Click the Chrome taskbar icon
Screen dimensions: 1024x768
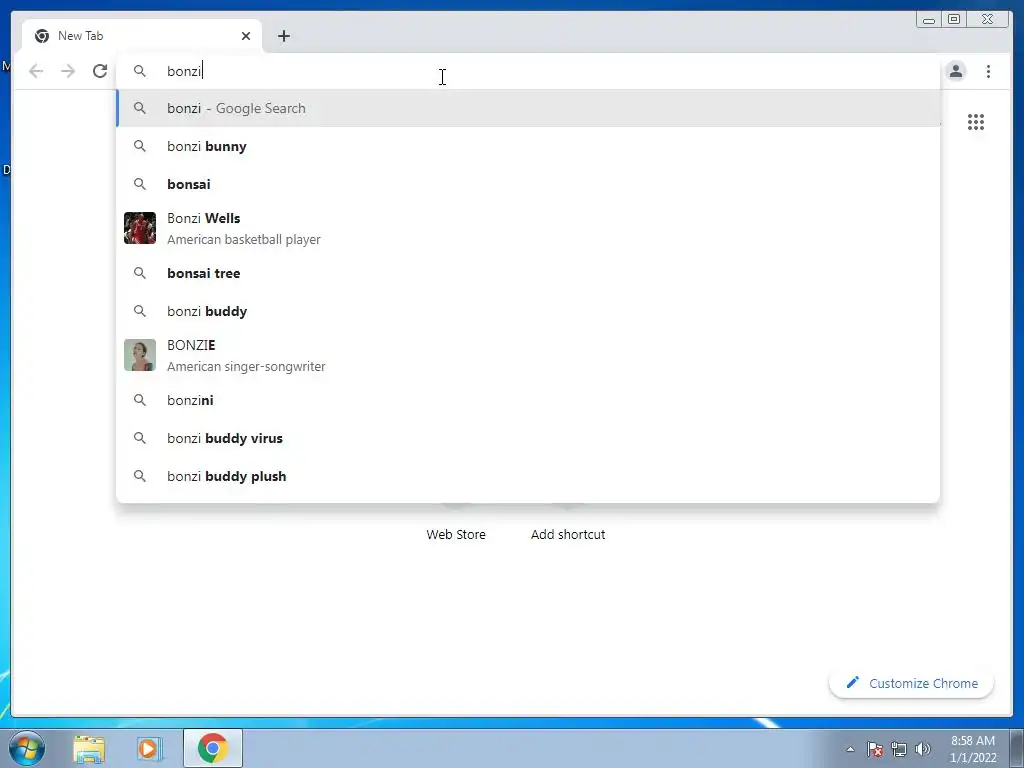click(x=213, y=748)
